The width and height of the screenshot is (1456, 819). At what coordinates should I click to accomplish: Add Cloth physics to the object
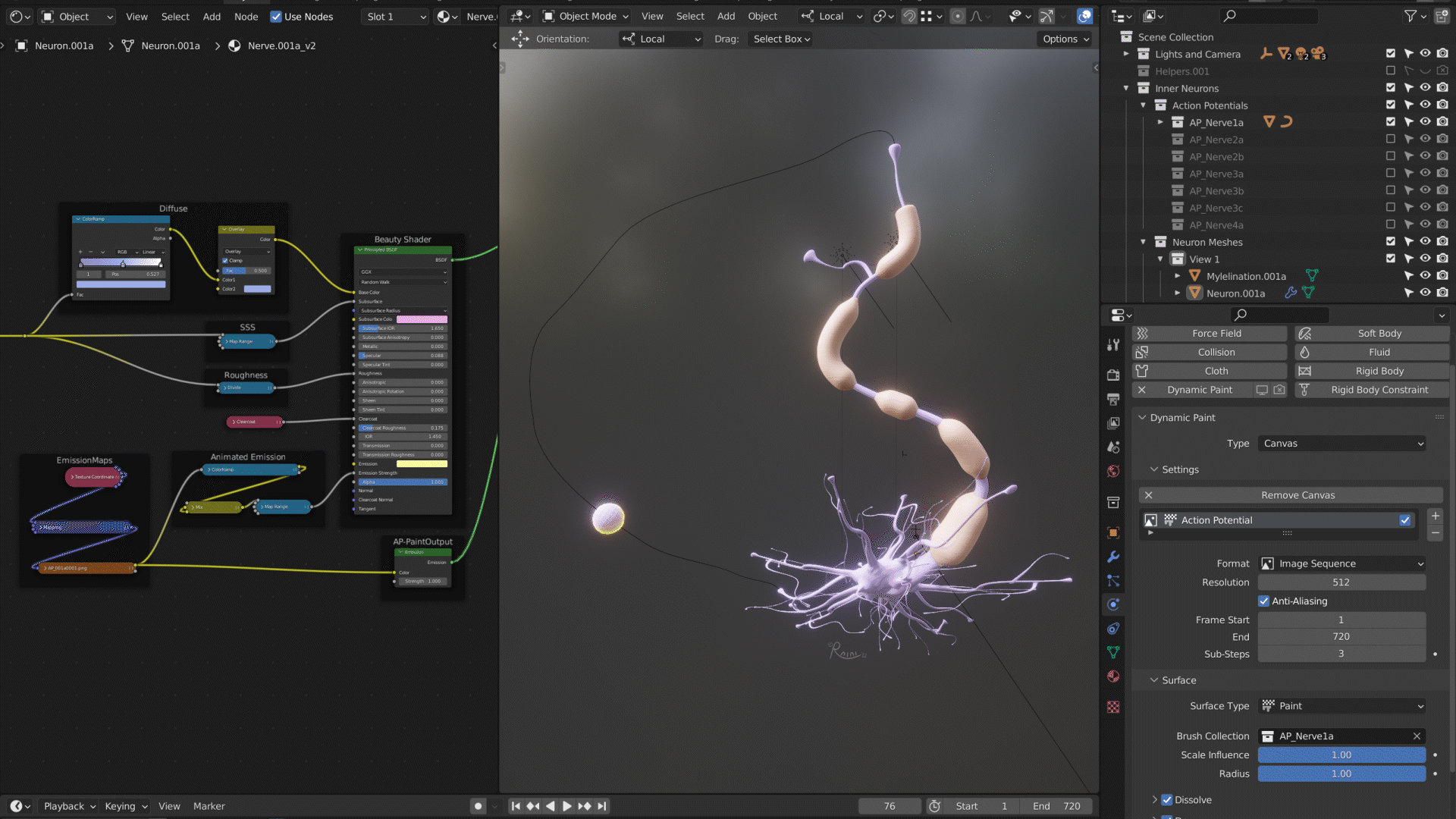tap(1210, 371)
